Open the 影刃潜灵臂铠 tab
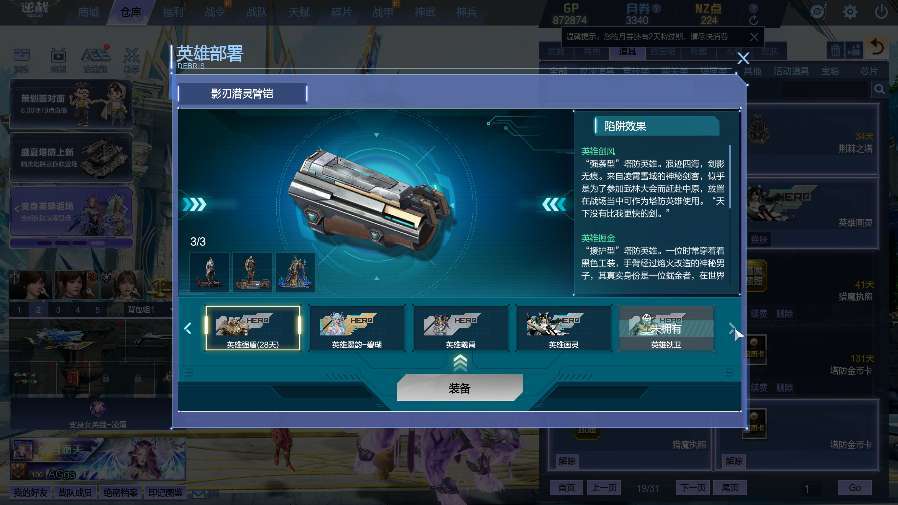This screenshot has width=898, height=505. point(242,94)
